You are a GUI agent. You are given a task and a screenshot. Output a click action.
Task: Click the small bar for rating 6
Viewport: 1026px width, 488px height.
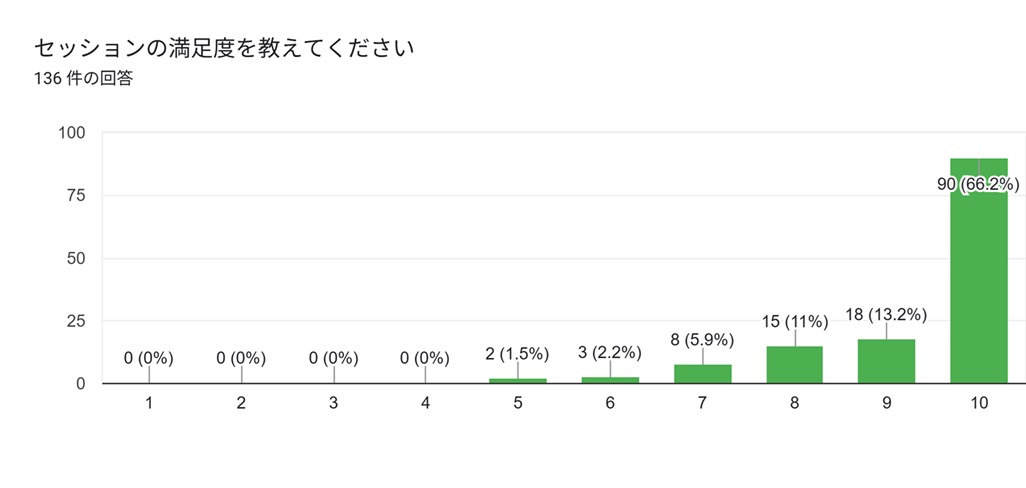(610, 380)
